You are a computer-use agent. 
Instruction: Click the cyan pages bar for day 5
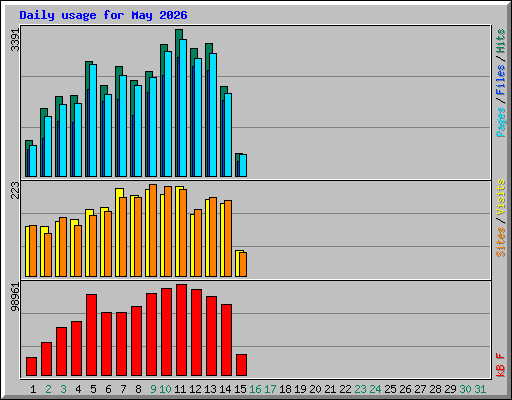[93, 121]
